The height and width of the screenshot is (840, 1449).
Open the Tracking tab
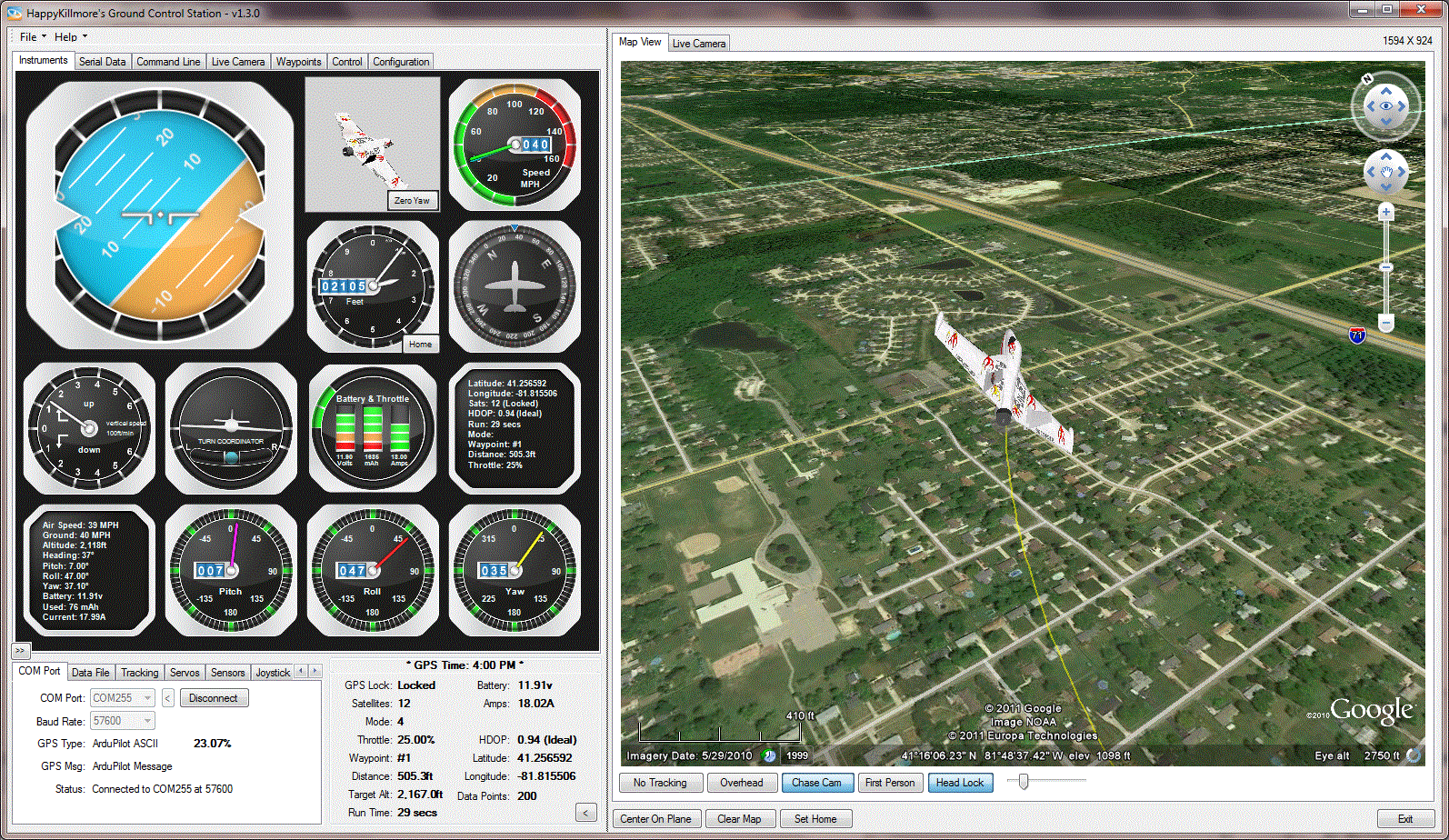[139, 673]
